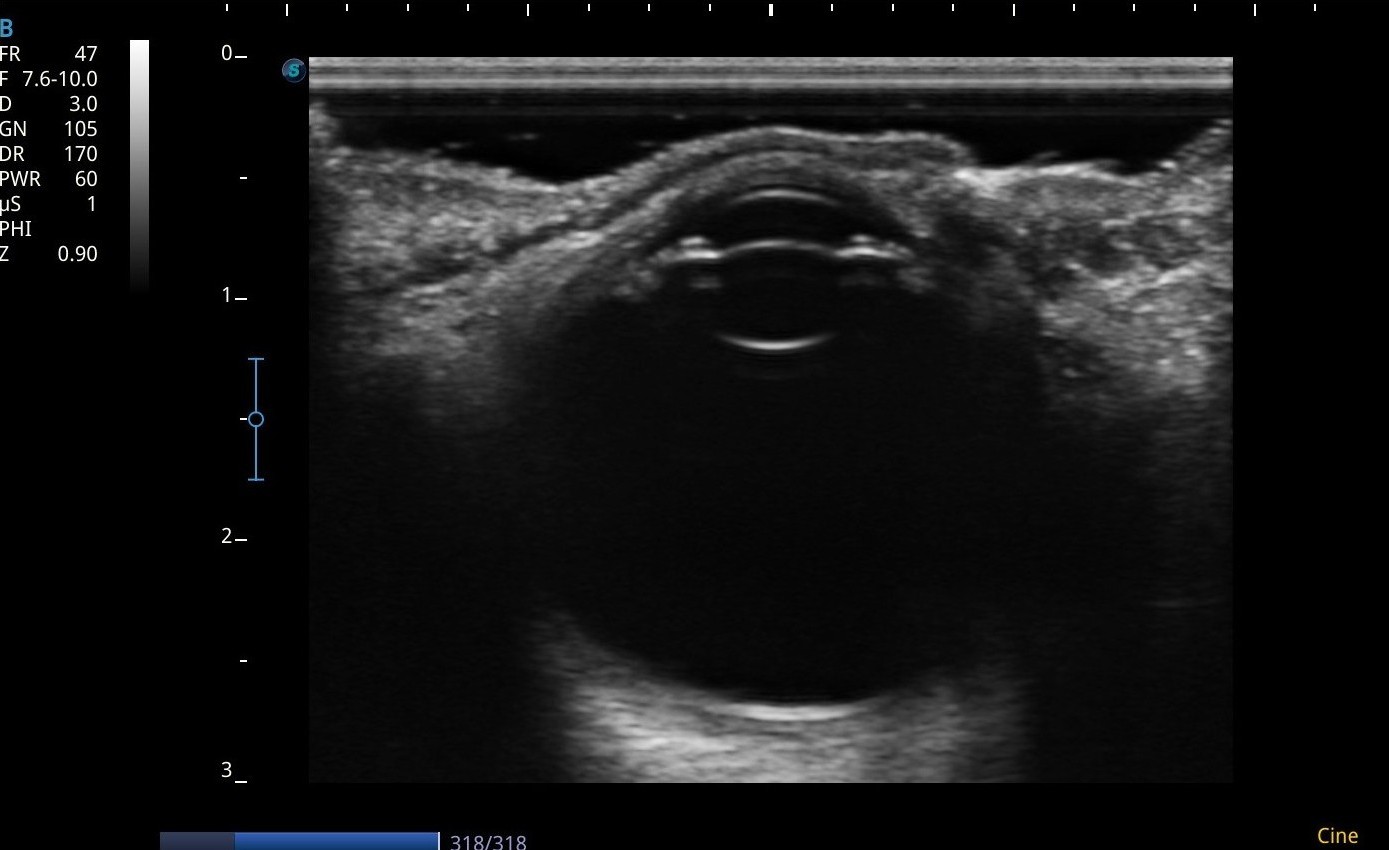1389x850 pixels.
Task: Click the cine loop progress bar
Action: pyautogui.click(x=299, y=841)
